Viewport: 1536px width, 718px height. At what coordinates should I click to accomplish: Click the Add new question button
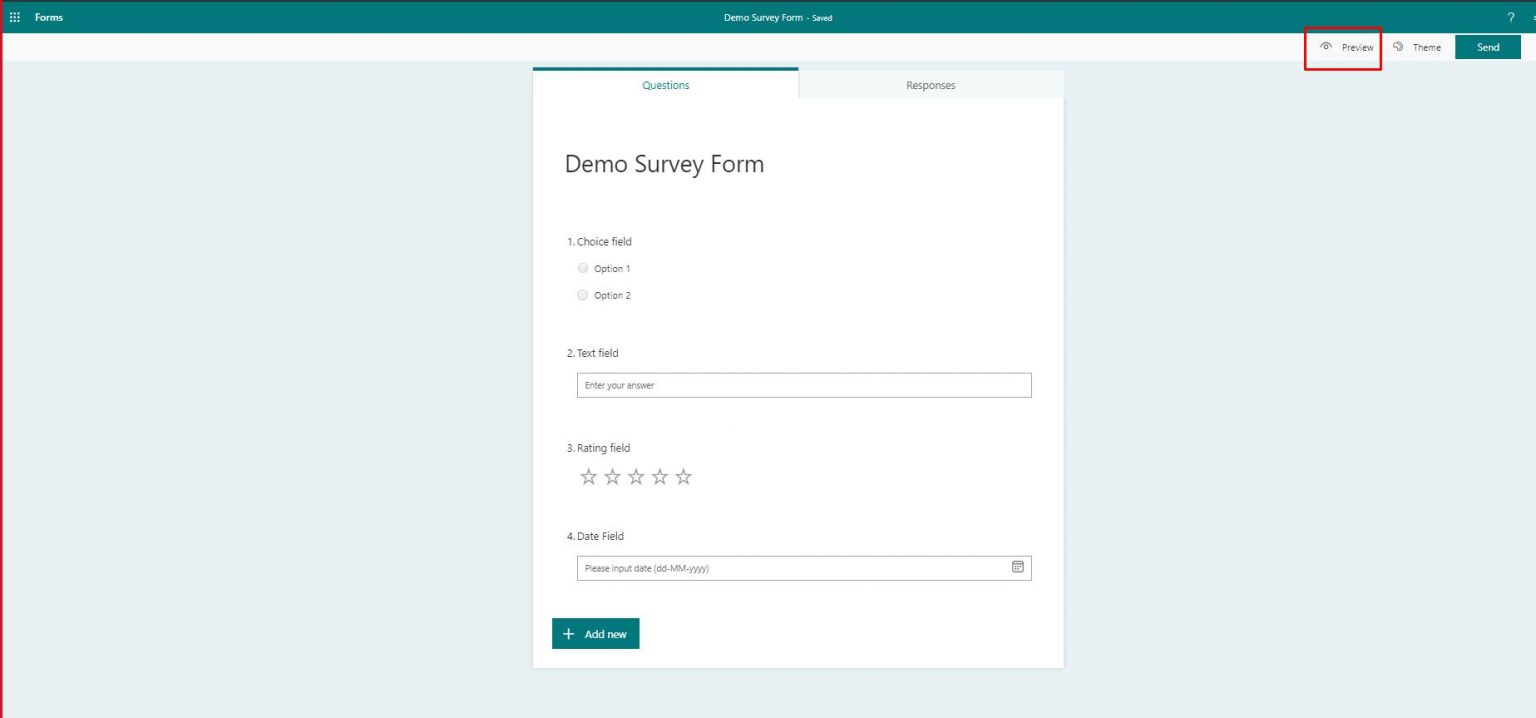[596, 633]
